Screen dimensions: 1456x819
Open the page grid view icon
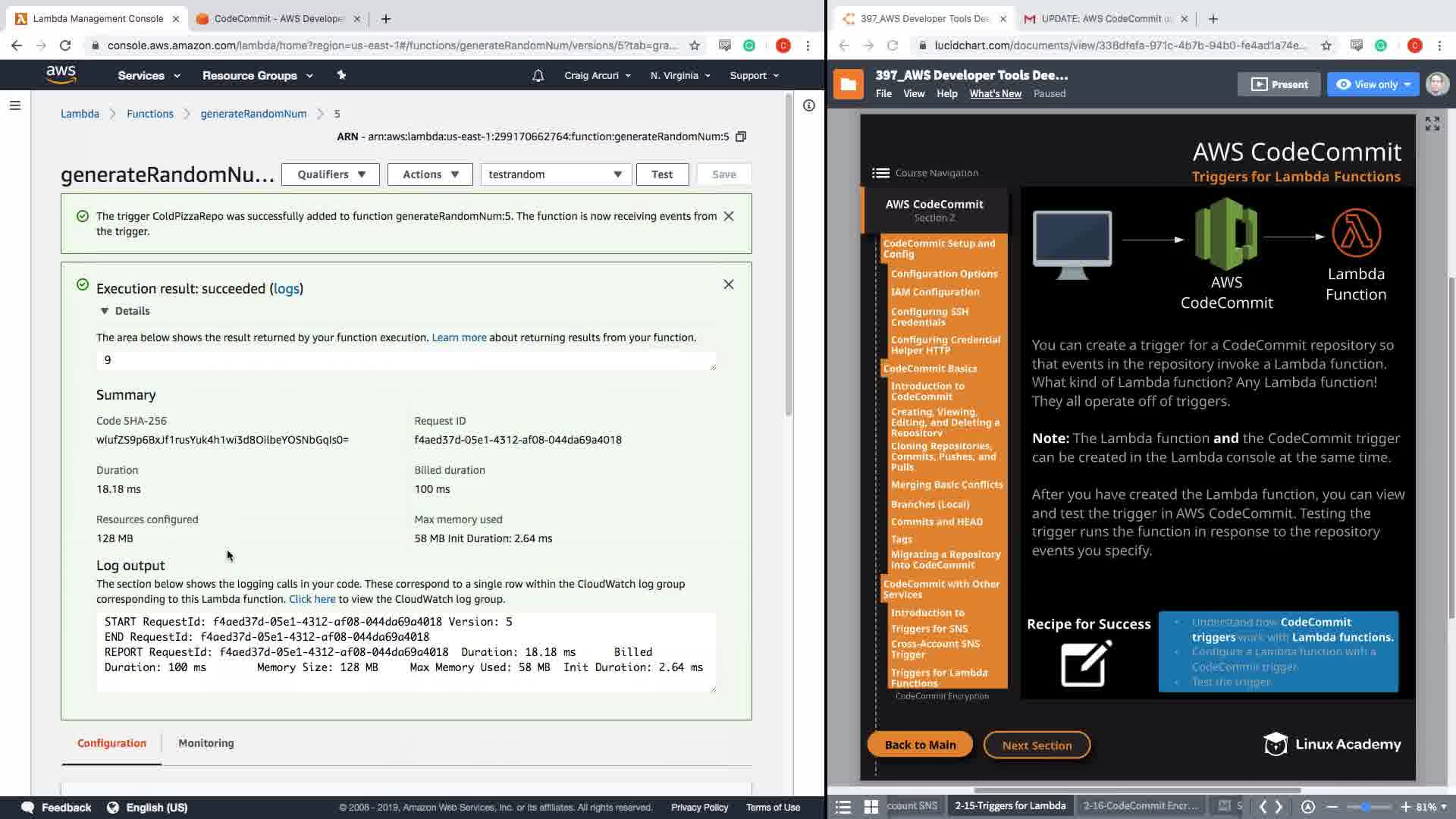(871, 806)
